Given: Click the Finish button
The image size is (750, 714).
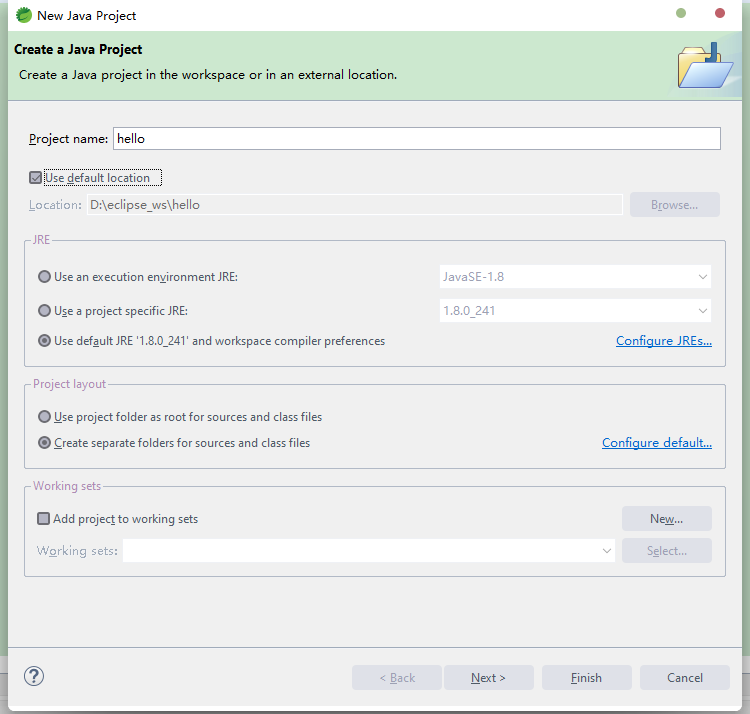Looking at the screenshot, I should pos(586,678).
